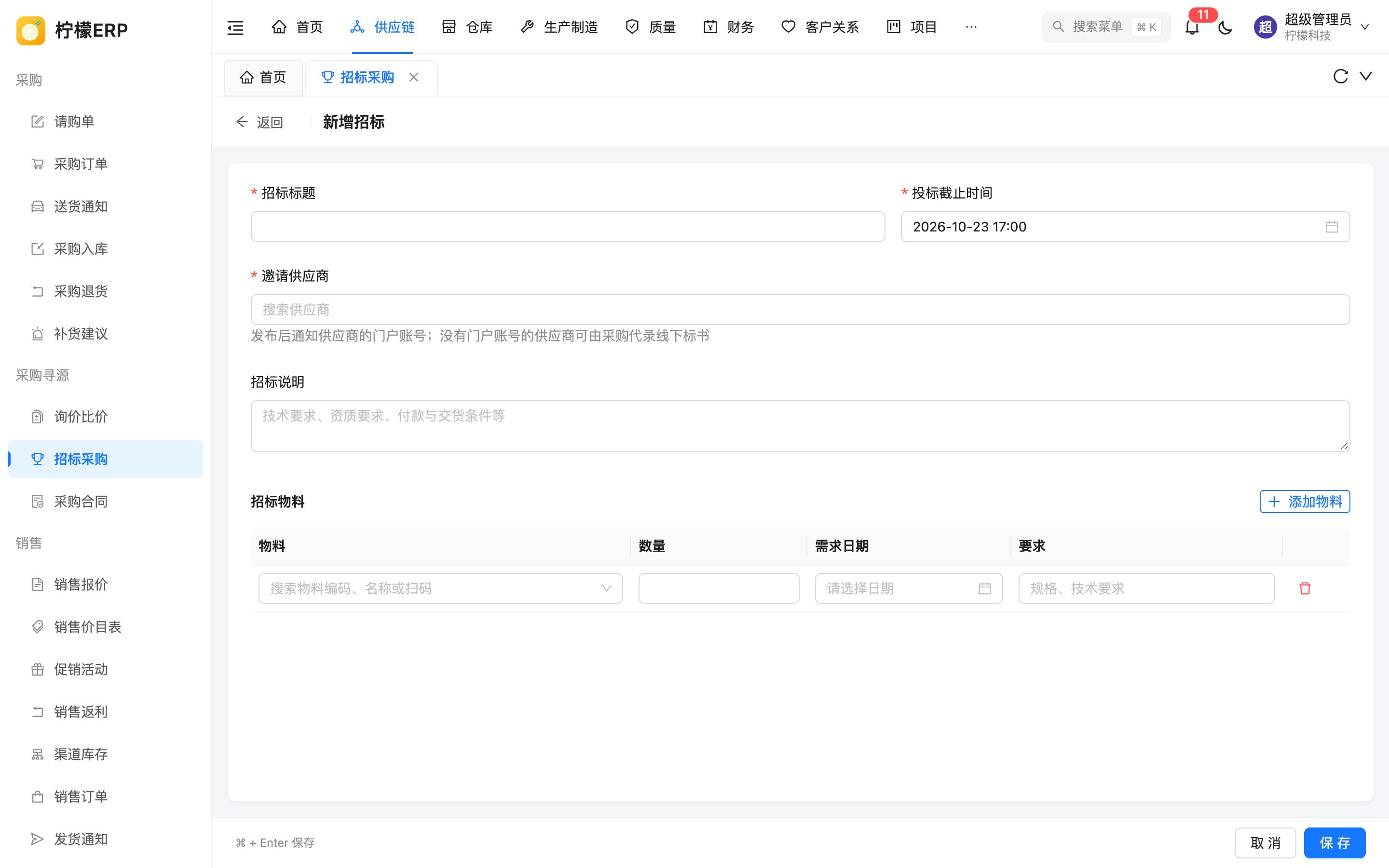
Task: Toggle dark mode moon icon
Action: (1225, 27)
